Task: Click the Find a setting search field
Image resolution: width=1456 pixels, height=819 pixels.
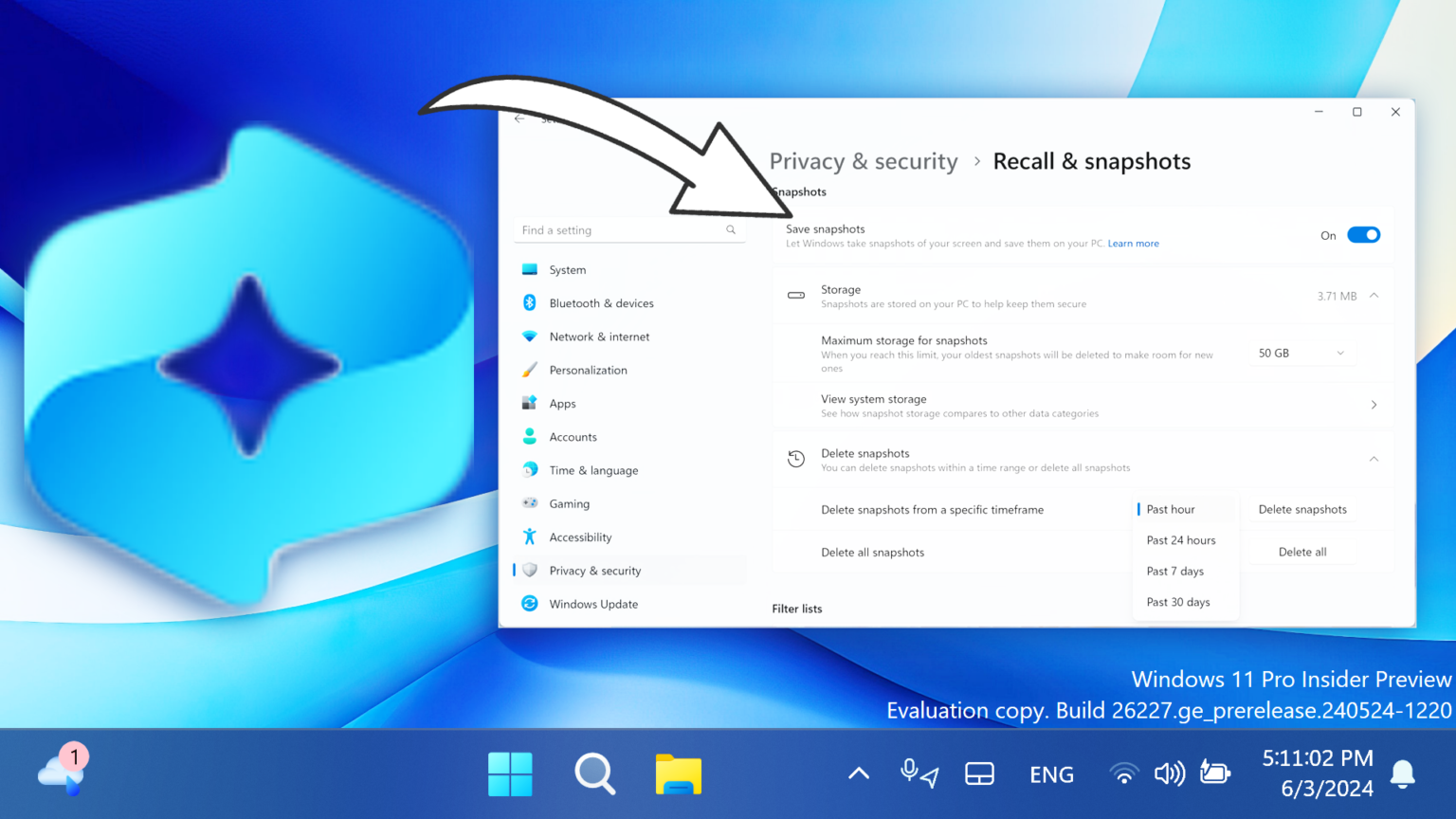Action: pos(629,230)
